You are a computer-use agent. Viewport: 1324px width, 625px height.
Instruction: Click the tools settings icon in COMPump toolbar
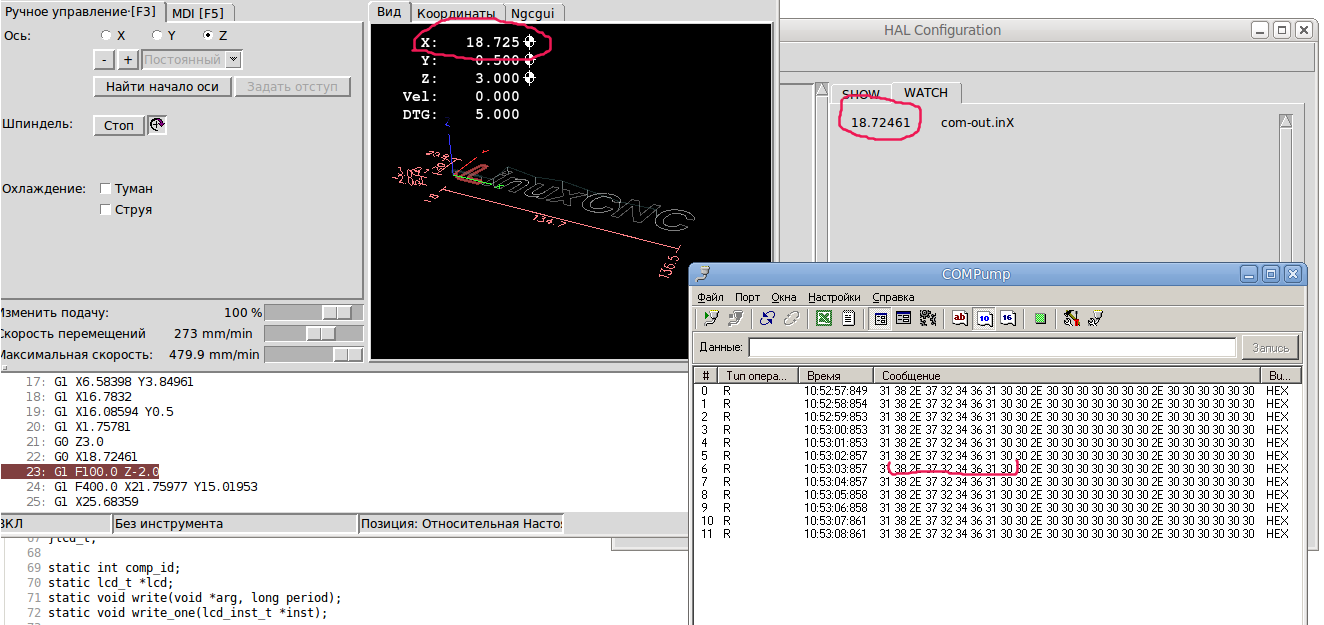(x=1072, y=318)
